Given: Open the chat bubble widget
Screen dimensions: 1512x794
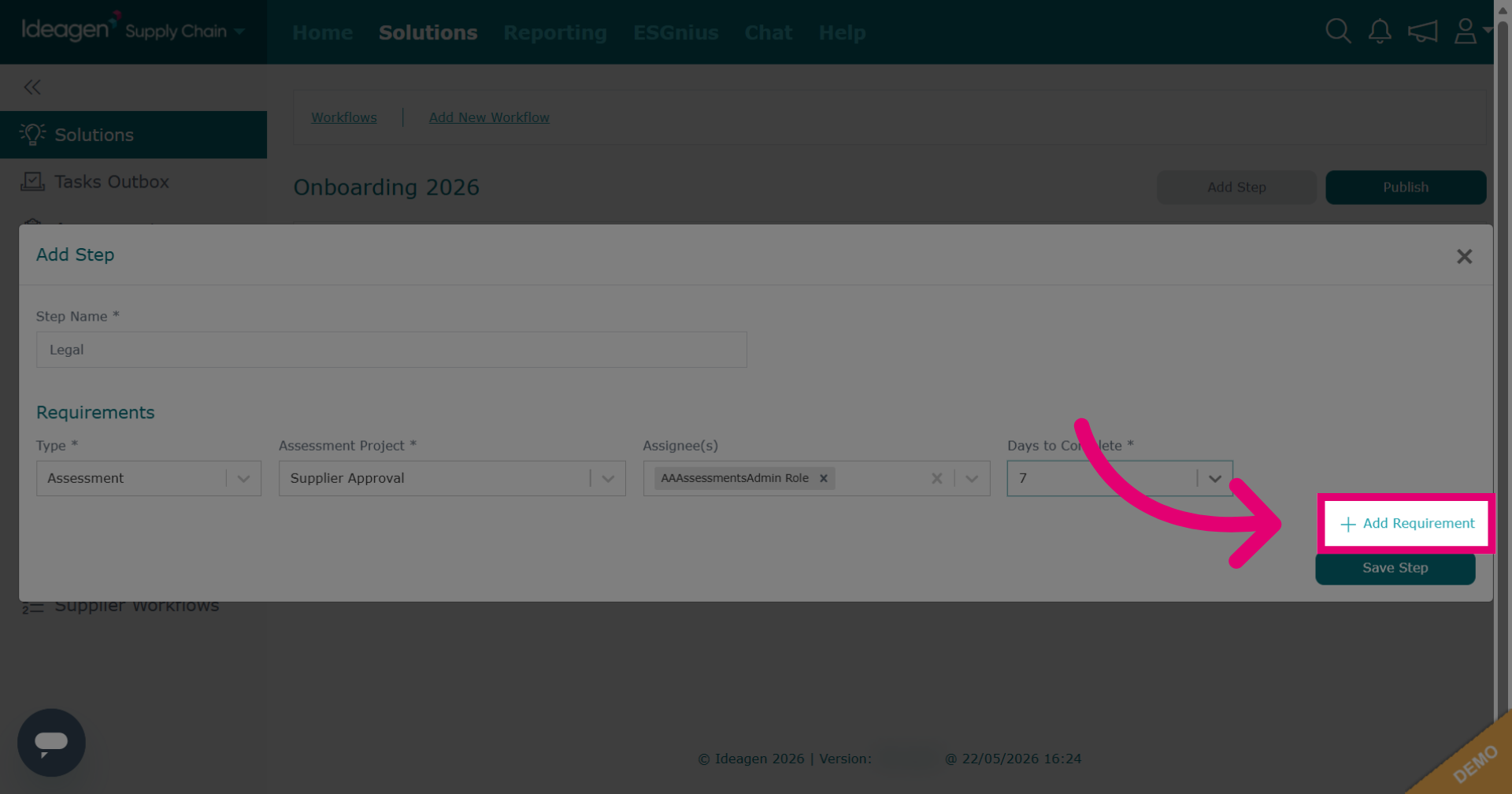Looking at the screenshot, I should pos(51,742).
